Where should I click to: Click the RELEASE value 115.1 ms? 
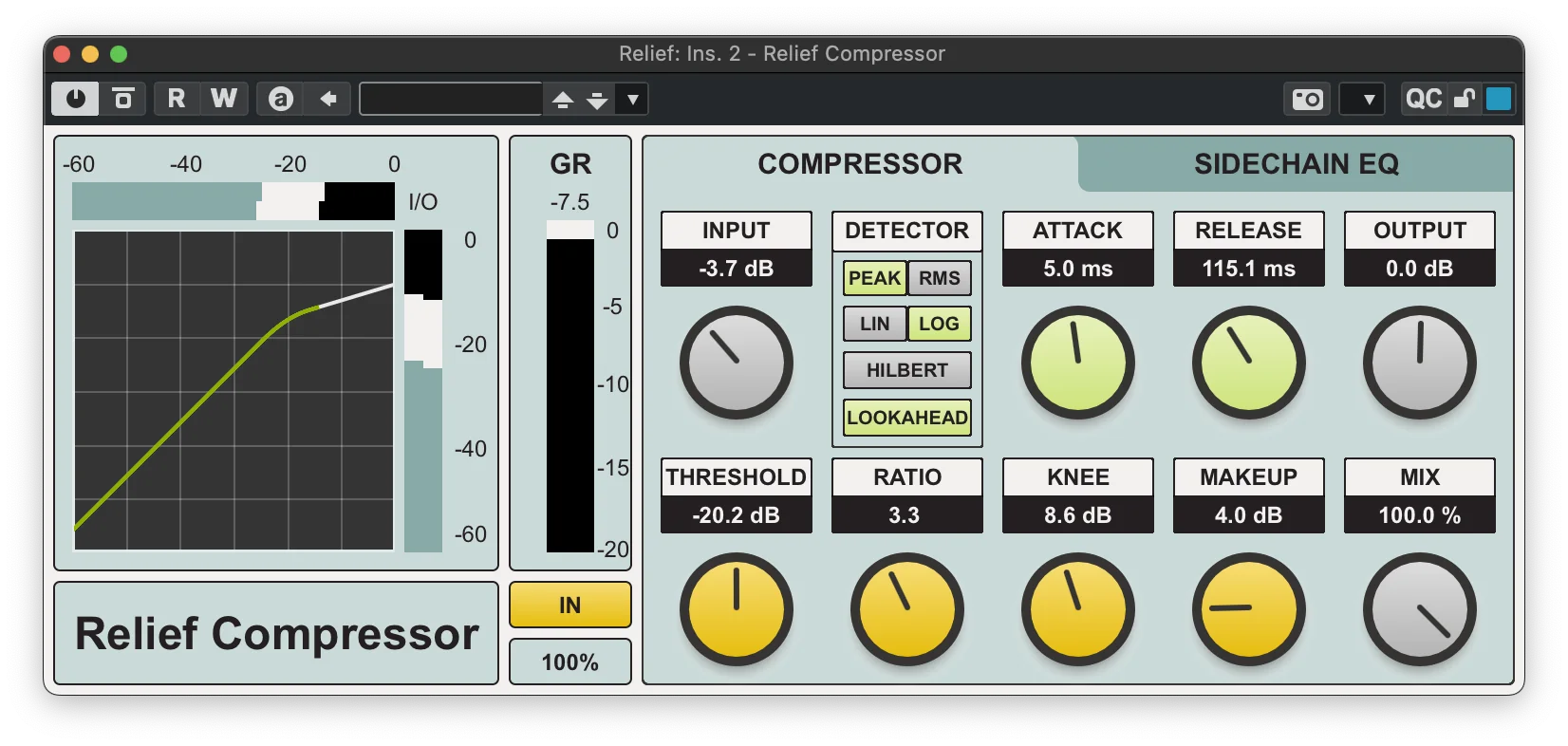point(1249,269)
